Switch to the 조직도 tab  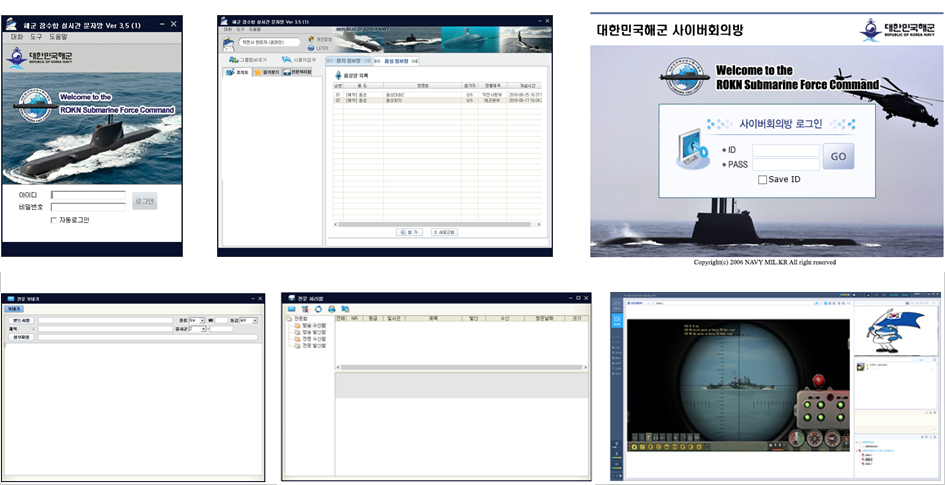(237, 72)
